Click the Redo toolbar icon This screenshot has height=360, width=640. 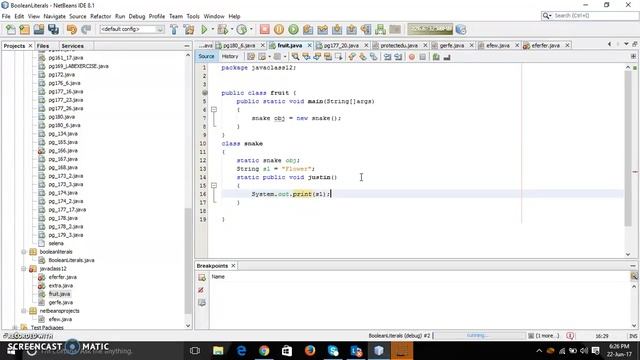pos(86,29)
